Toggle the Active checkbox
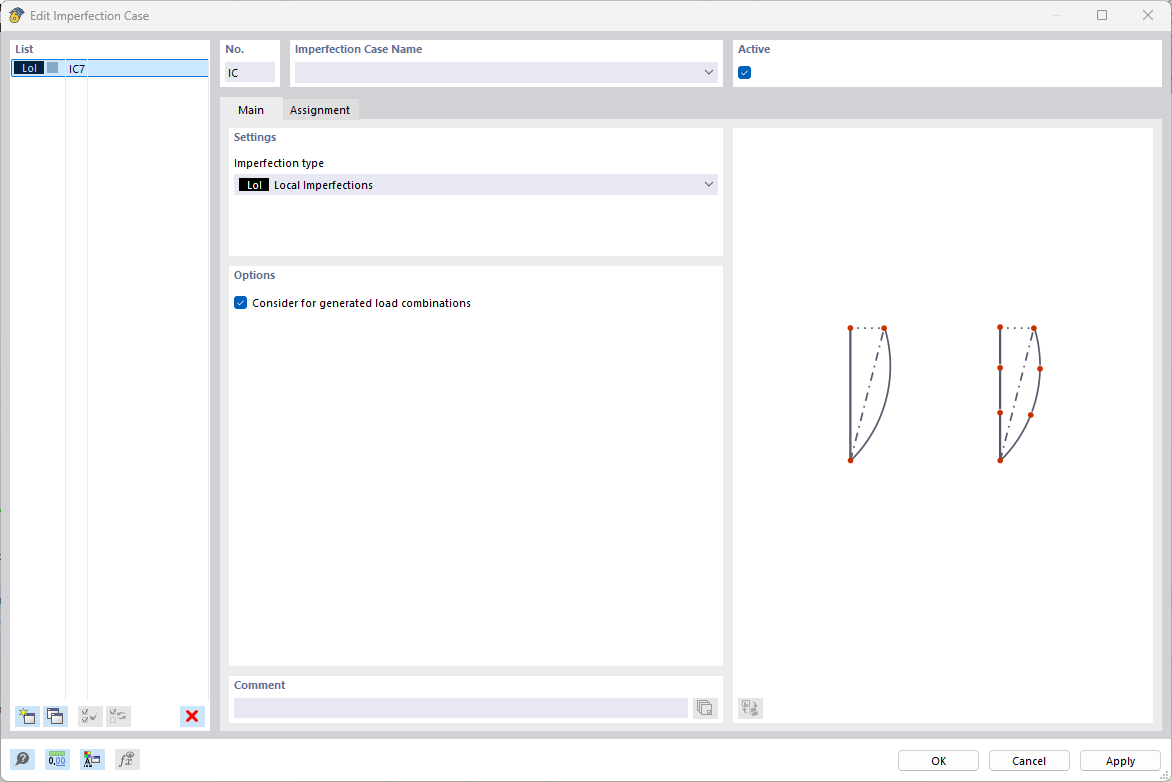 coord(744,73)
